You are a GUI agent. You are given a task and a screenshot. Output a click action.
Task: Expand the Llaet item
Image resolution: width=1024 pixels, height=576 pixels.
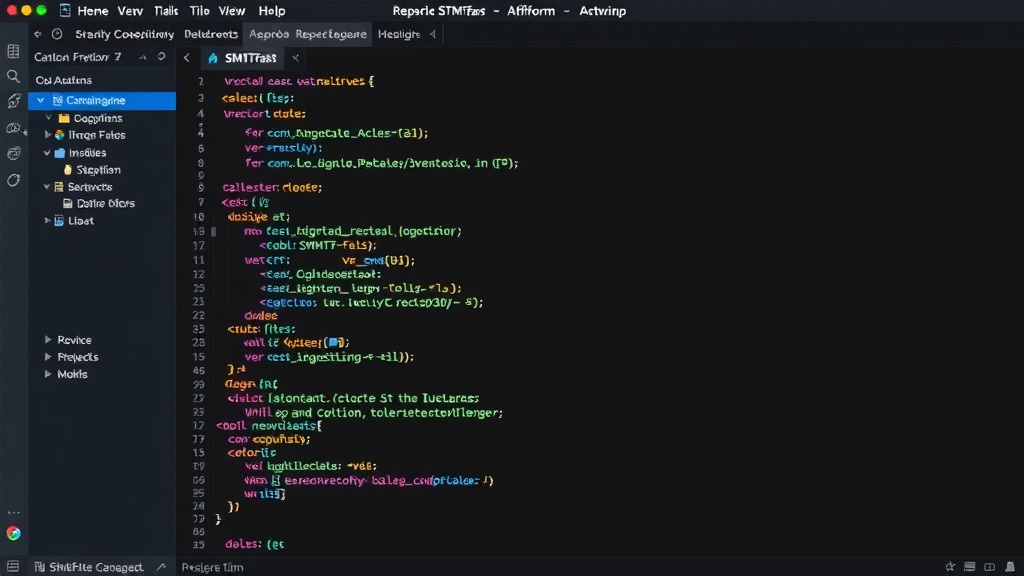point(47,221)
